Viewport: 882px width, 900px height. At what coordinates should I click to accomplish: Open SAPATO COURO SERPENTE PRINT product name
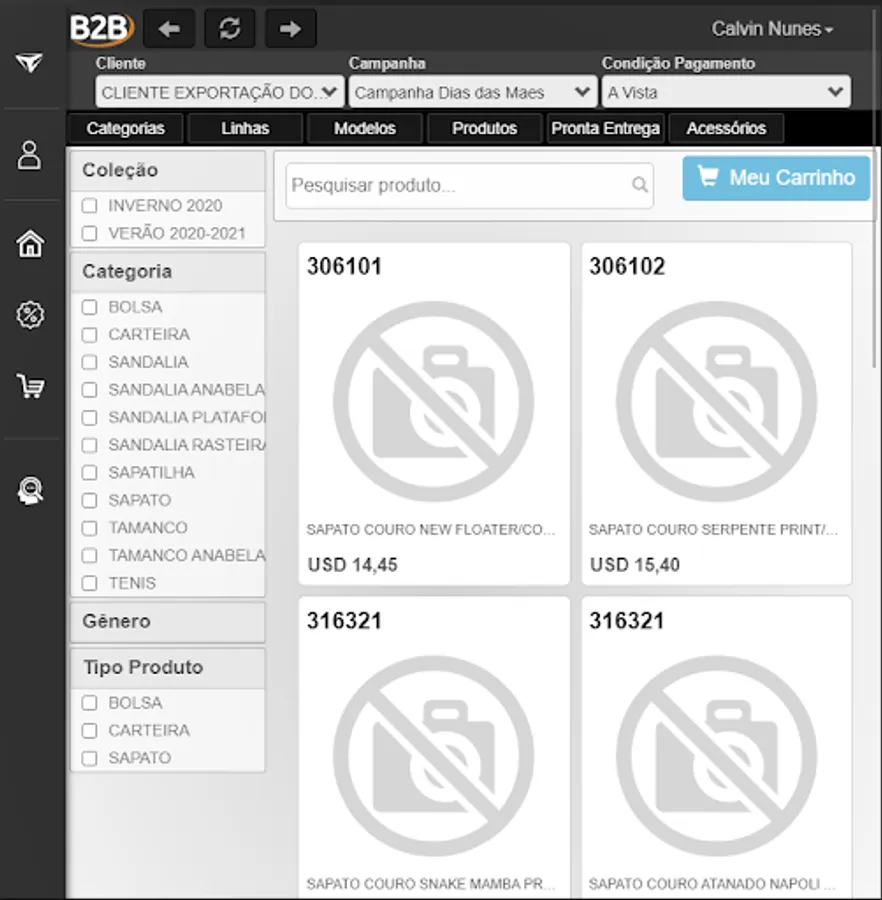[713, 529]
